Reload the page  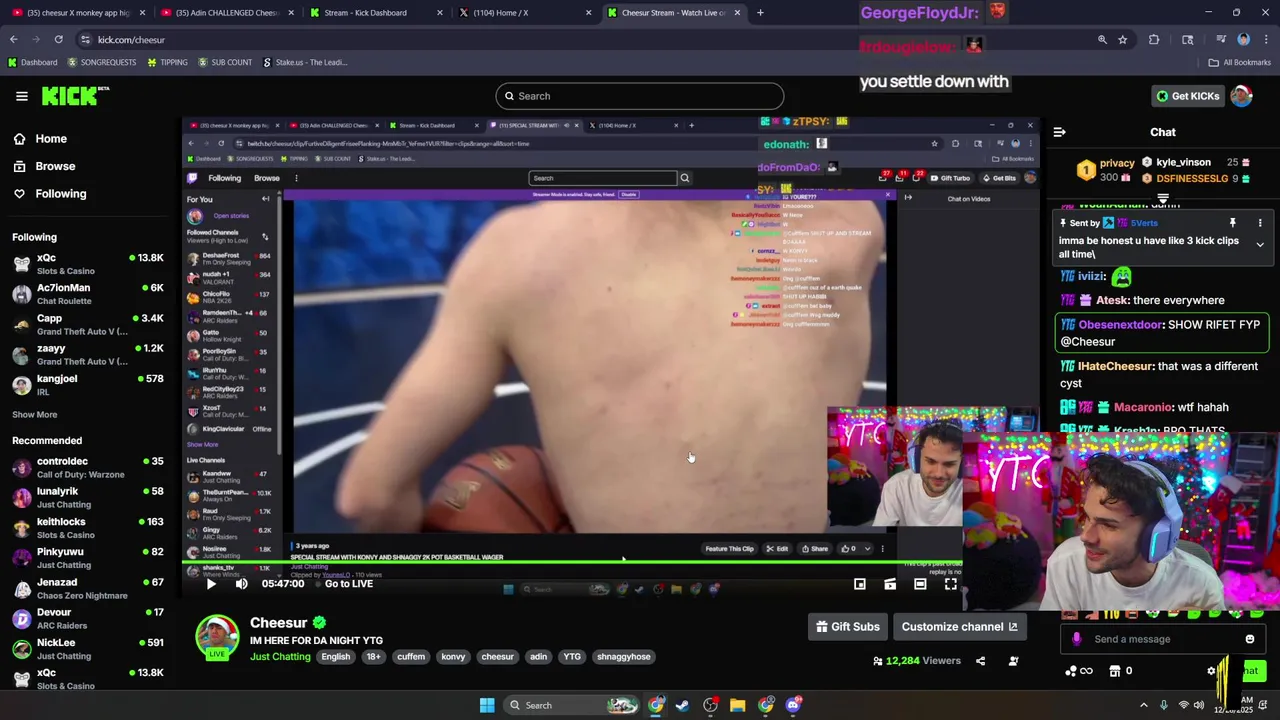(x=58, y=40)
